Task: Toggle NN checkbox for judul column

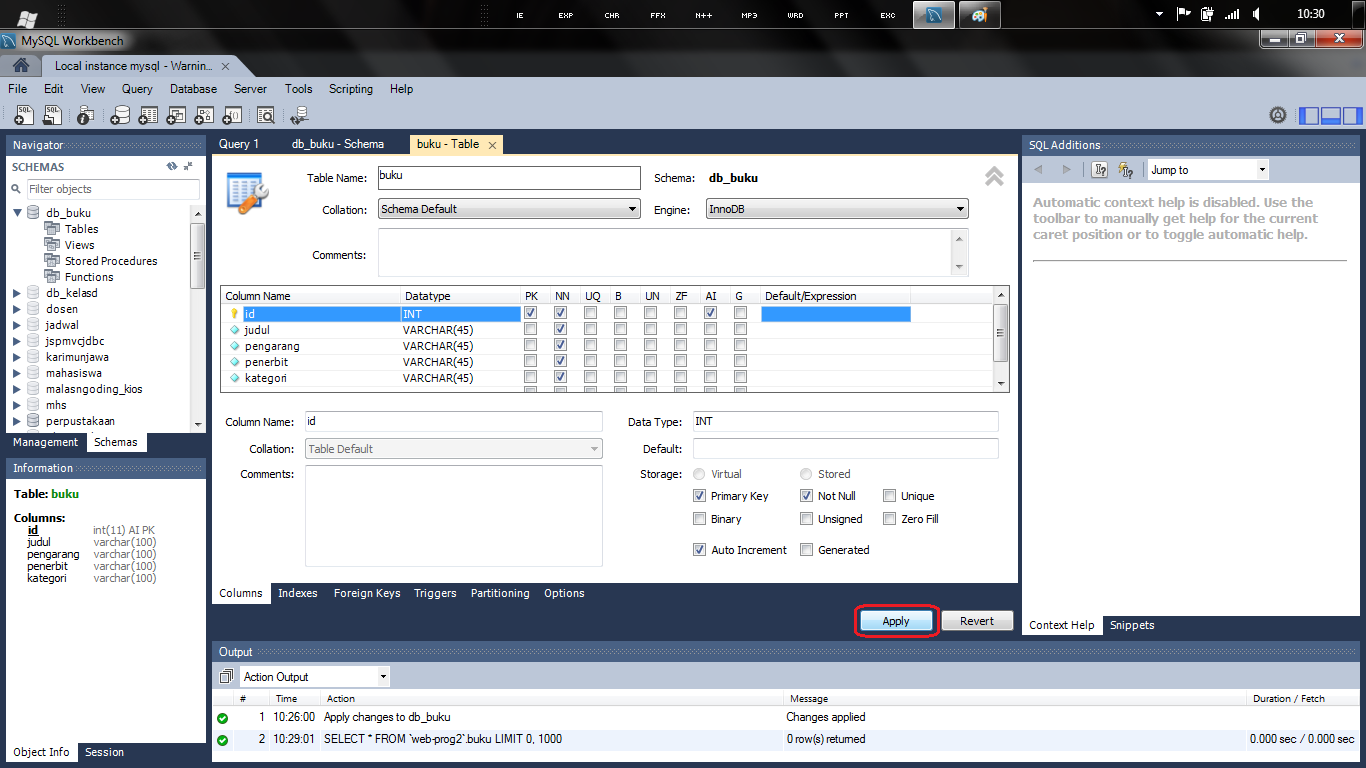Action: [561, 329]
